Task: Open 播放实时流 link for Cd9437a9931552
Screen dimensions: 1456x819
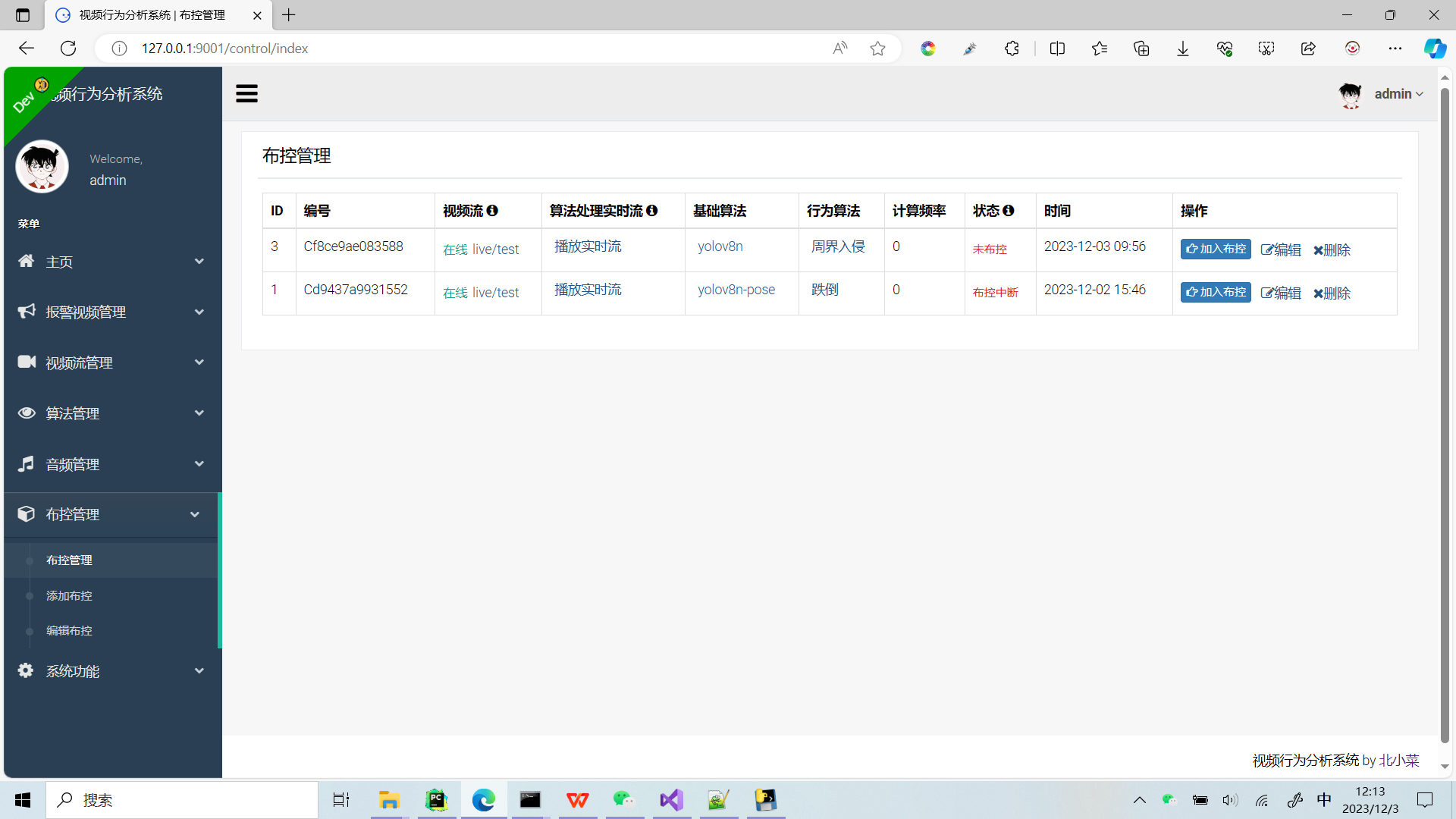Action: (x=588, y=290)
